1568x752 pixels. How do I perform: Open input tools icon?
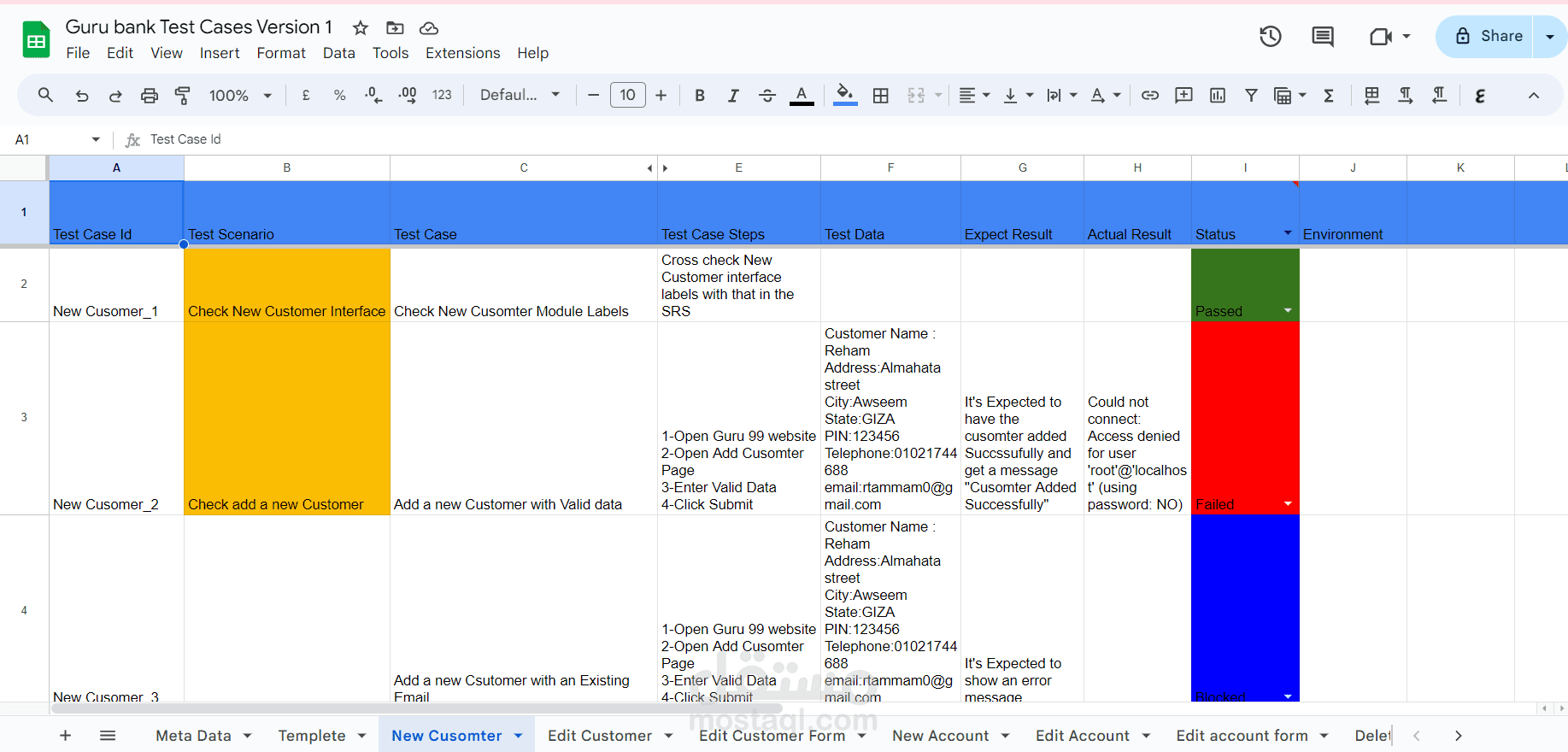(1480, 95)
